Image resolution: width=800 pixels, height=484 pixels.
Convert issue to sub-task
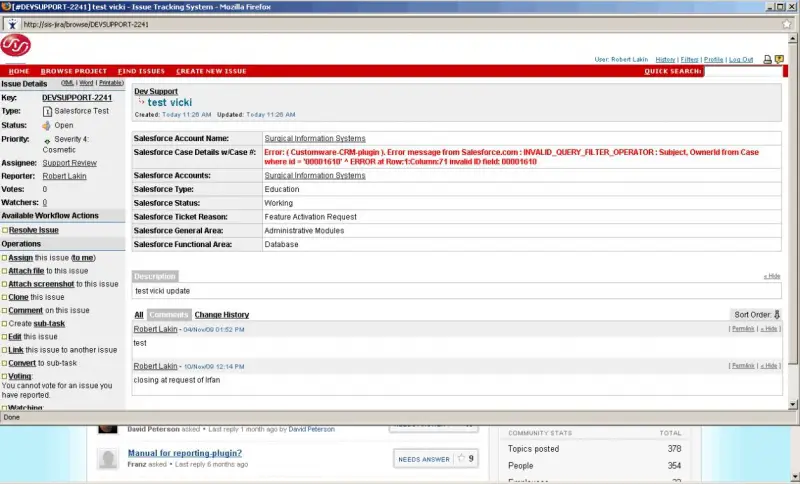(x=22, y=363)
